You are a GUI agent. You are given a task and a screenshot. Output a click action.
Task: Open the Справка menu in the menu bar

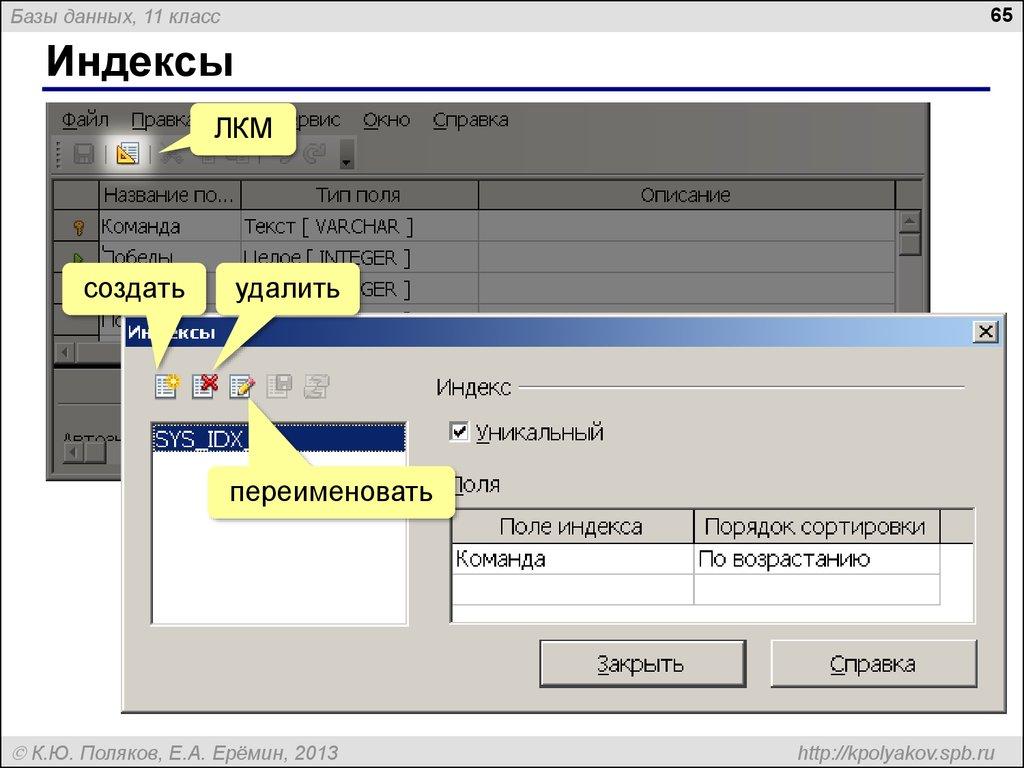point(470,119)
